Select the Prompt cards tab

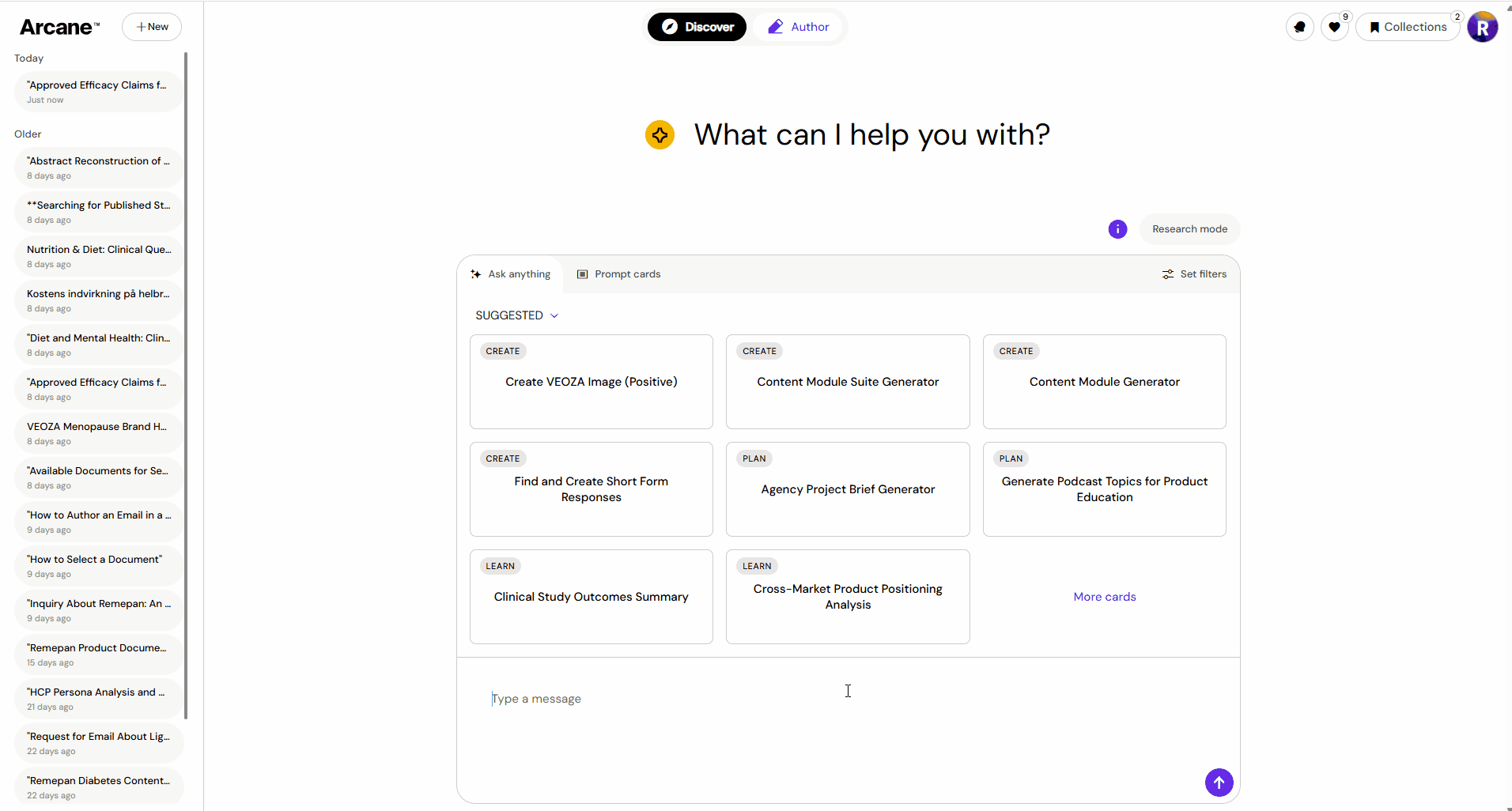(618, 274)
